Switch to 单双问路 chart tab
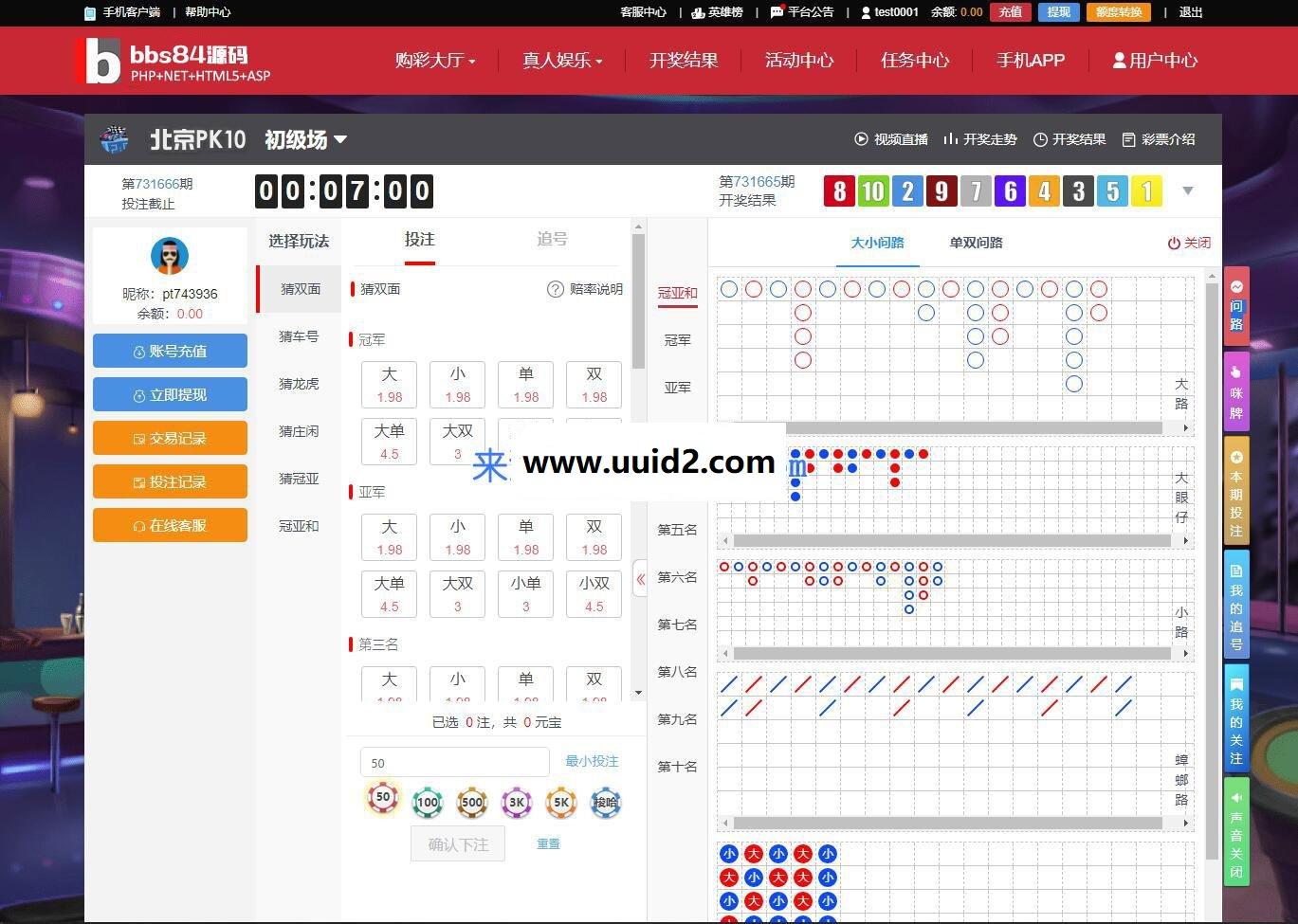The width and height of the screenshot is (1298, 924). coord(976,243)
